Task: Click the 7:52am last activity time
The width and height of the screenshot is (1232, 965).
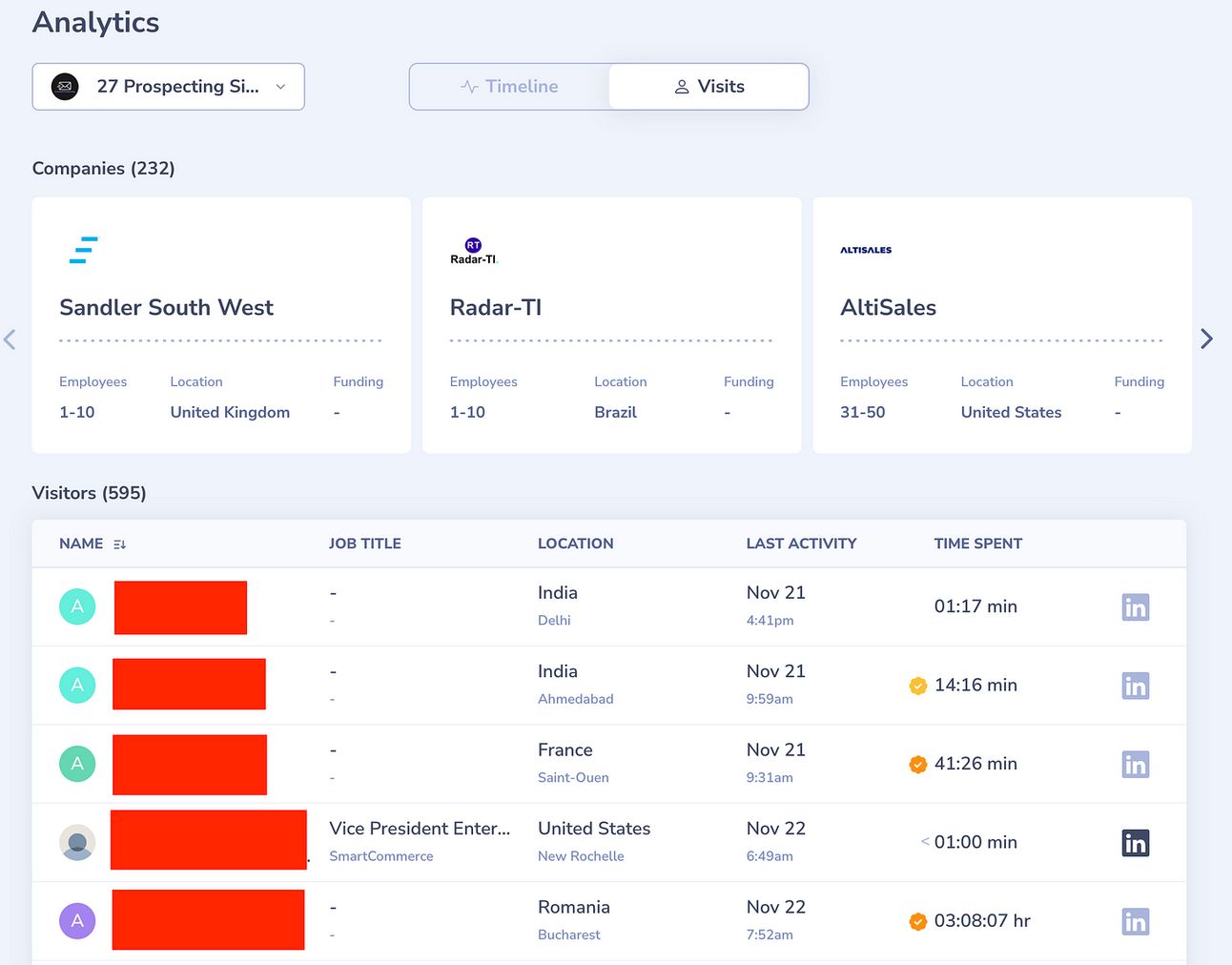Action: point(770,934)
